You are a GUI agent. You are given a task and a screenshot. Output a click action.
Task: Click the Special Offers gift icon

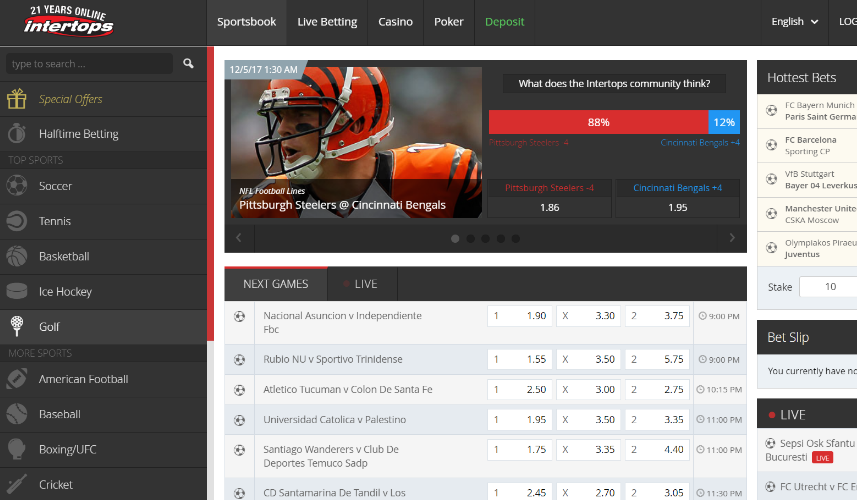(x=16, y=99)
